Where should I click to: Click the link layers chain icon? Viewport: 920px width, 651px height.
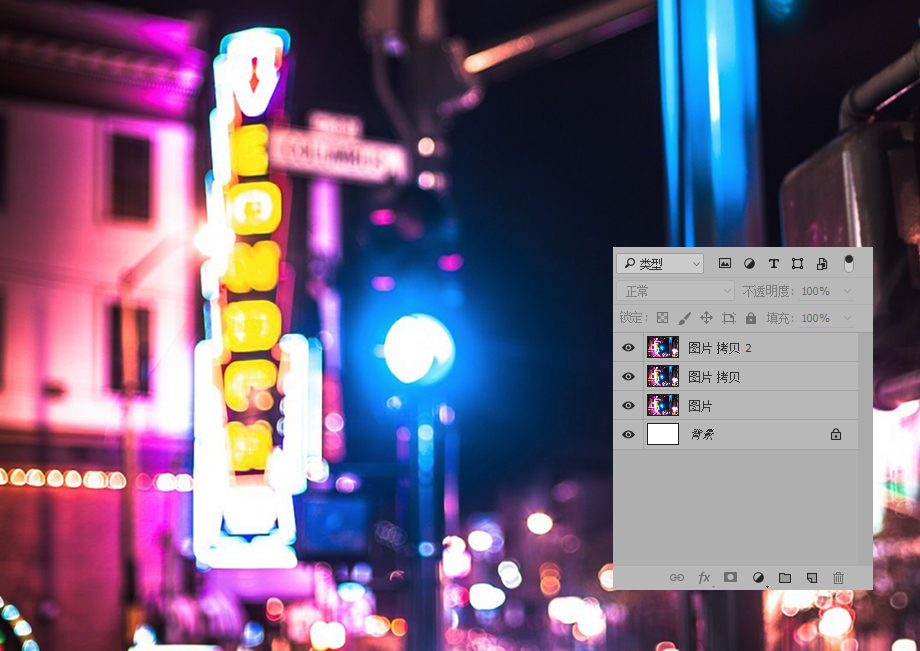[x=677, y=578]
